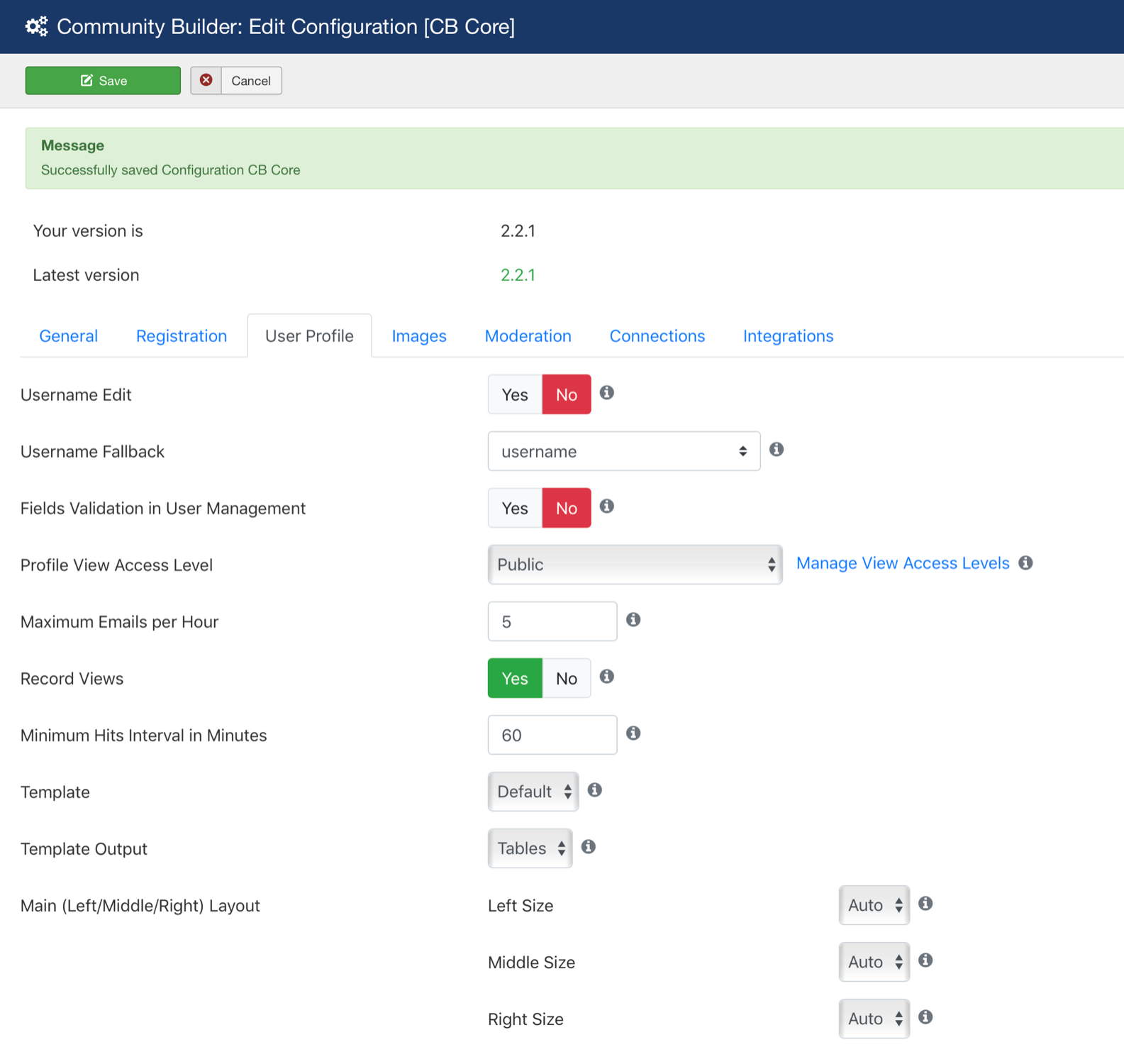Open the Username Fallback dropdown
This screenshot has width=1124, height=1064.
624,451
